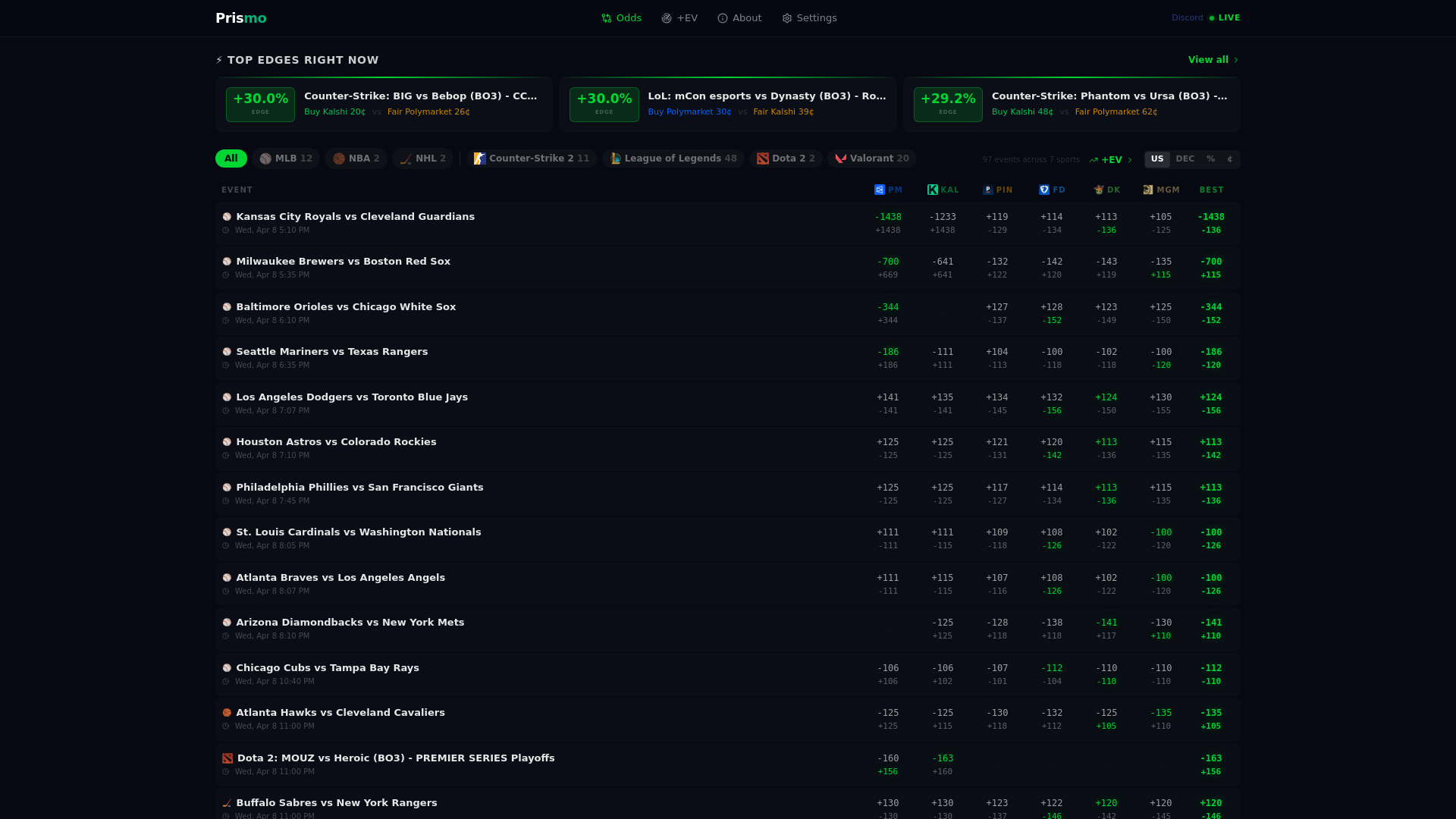Open Milwaukee Brewers vs Boston Red Sox
Screen dimensions: 1456x819
pyautogui.click(x=728, y=268)
